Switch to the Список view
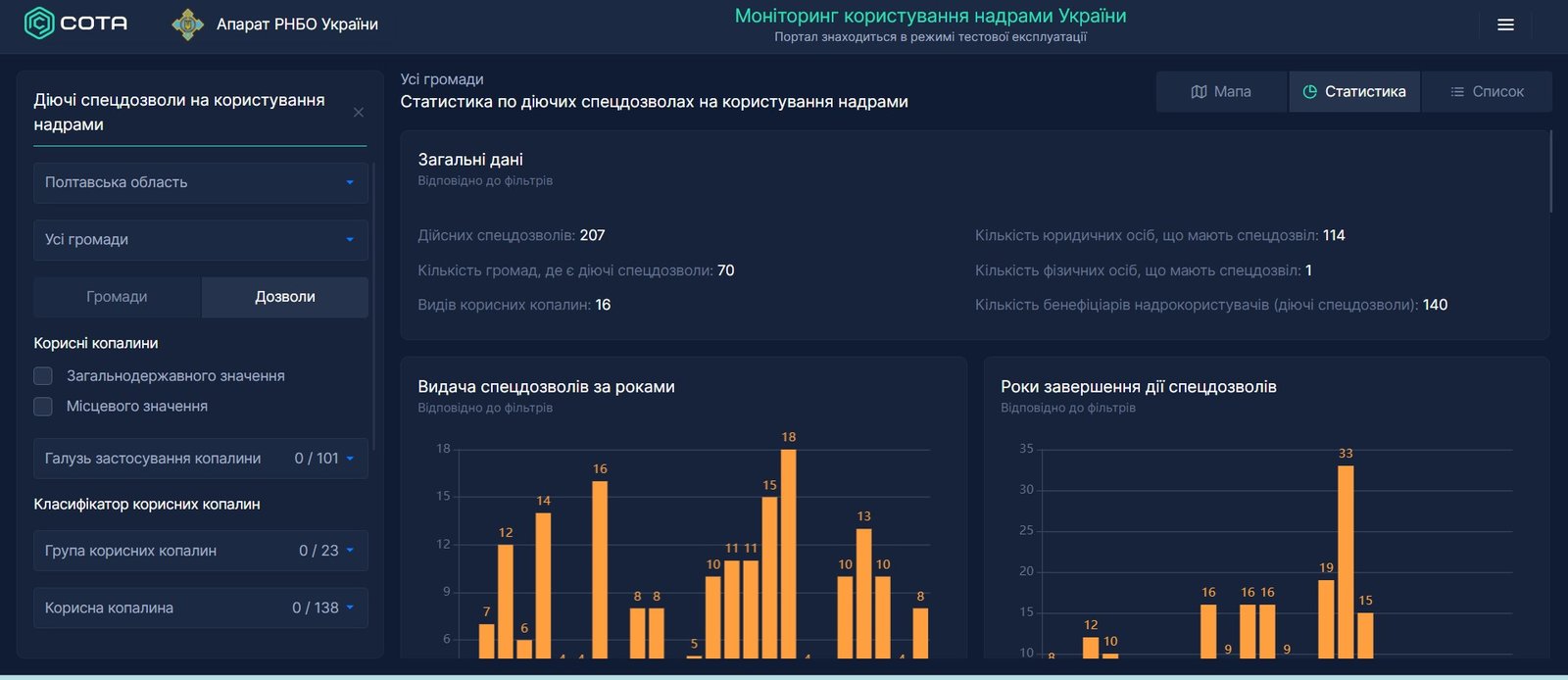The height and width of the screenshot is (680, 1568). pyautogui.click(x=1487, y=92)
